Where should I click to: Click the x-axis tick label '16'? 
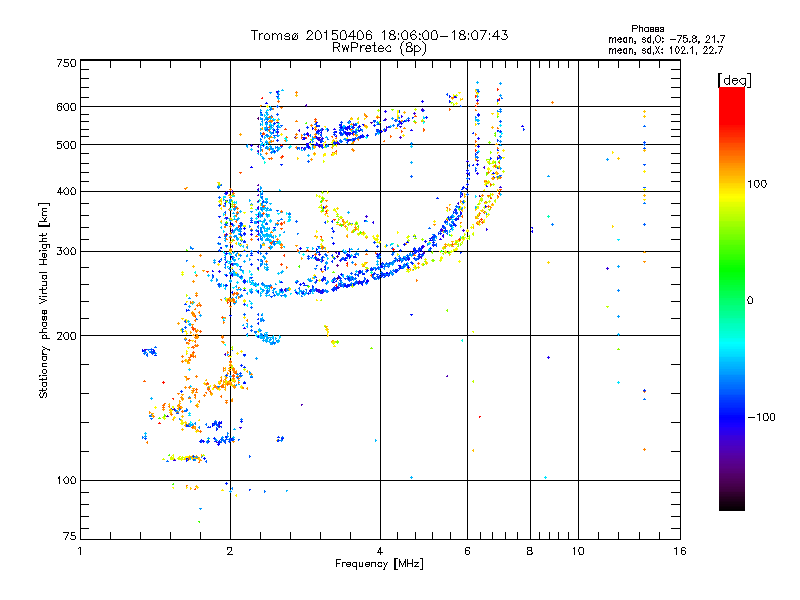pos(680,551)
